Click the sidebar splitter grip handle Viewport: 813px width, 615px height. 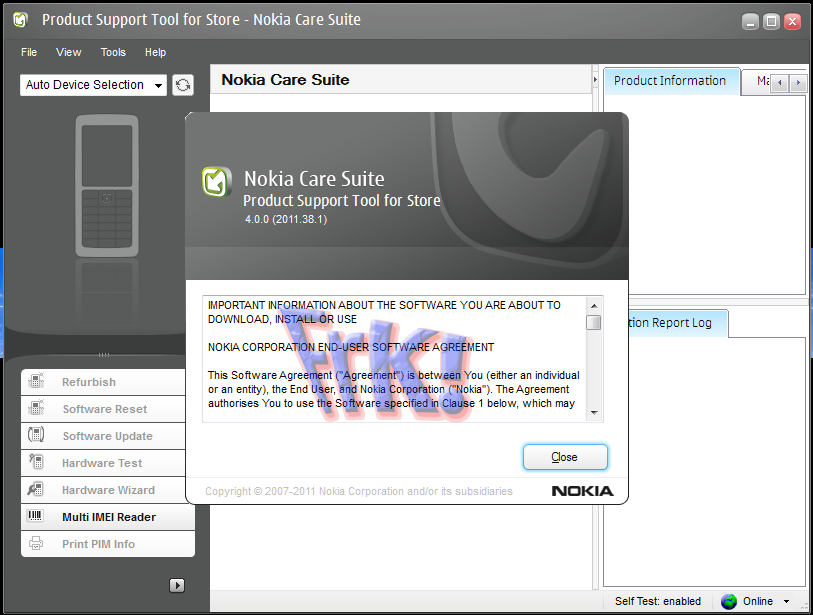pos(104,355)
